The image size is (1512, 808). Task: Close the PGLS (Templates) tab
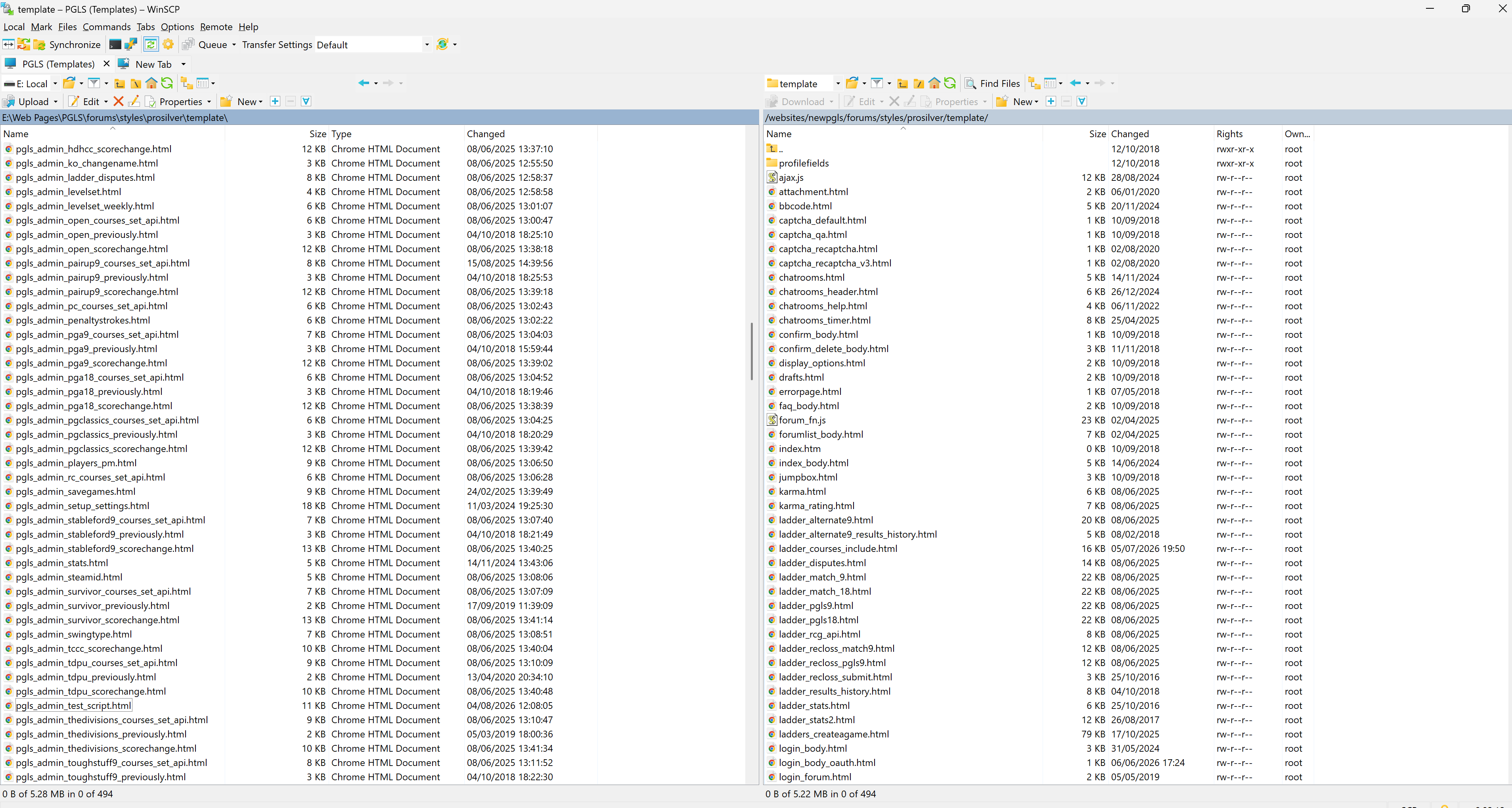[x=106, y=63]
